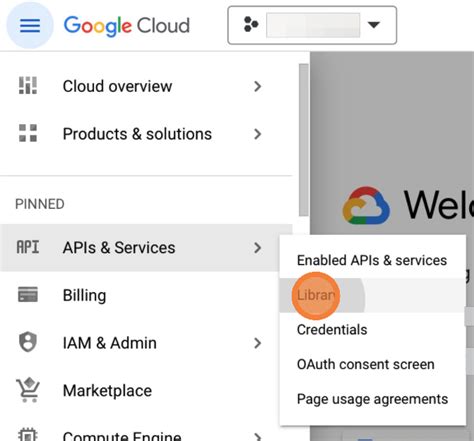Expand the IAM & Admin submenu chevron

tap(257, 343)
